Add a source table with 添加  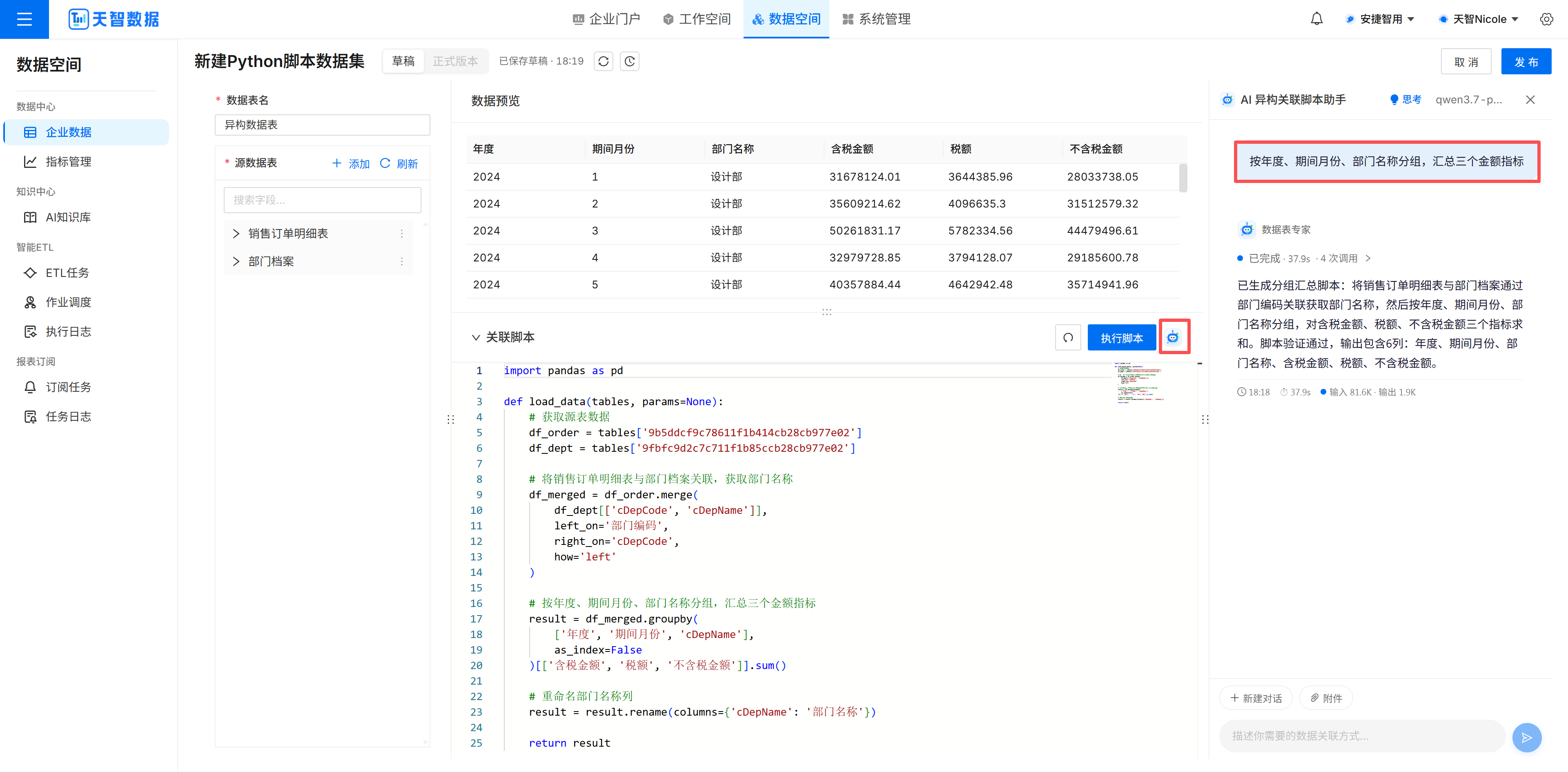point(351,164)
